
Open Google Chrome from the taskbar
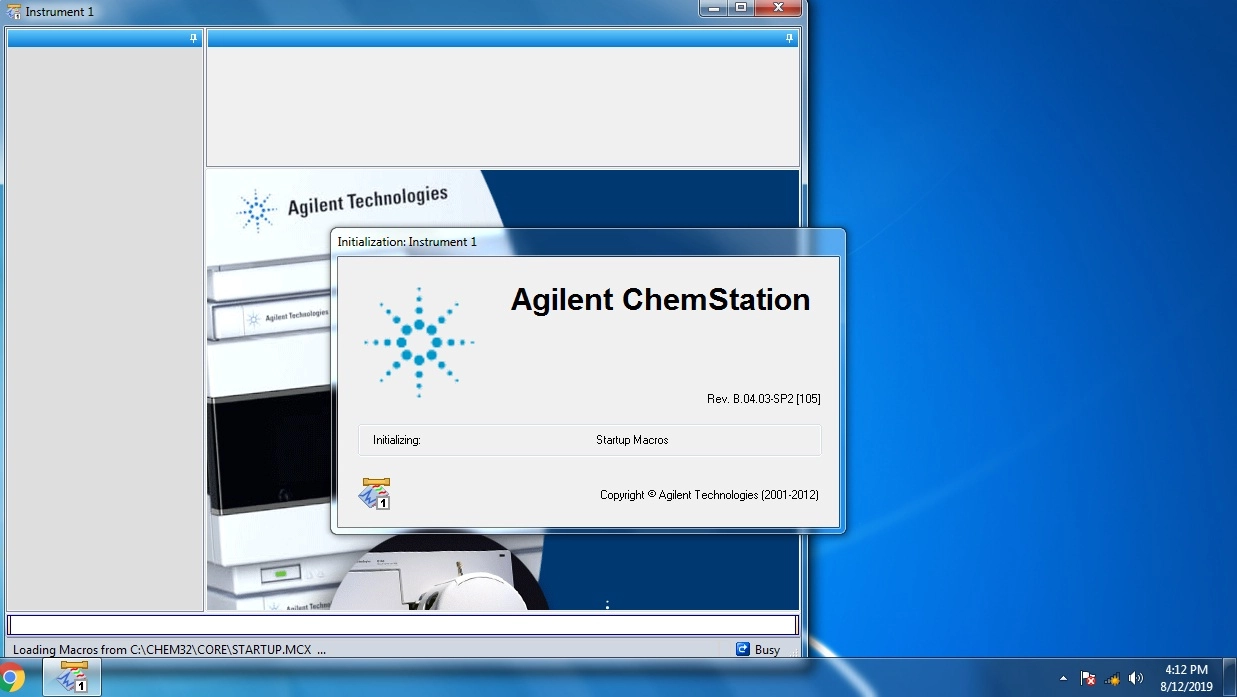pyautogui.click(x=10, y=678)
